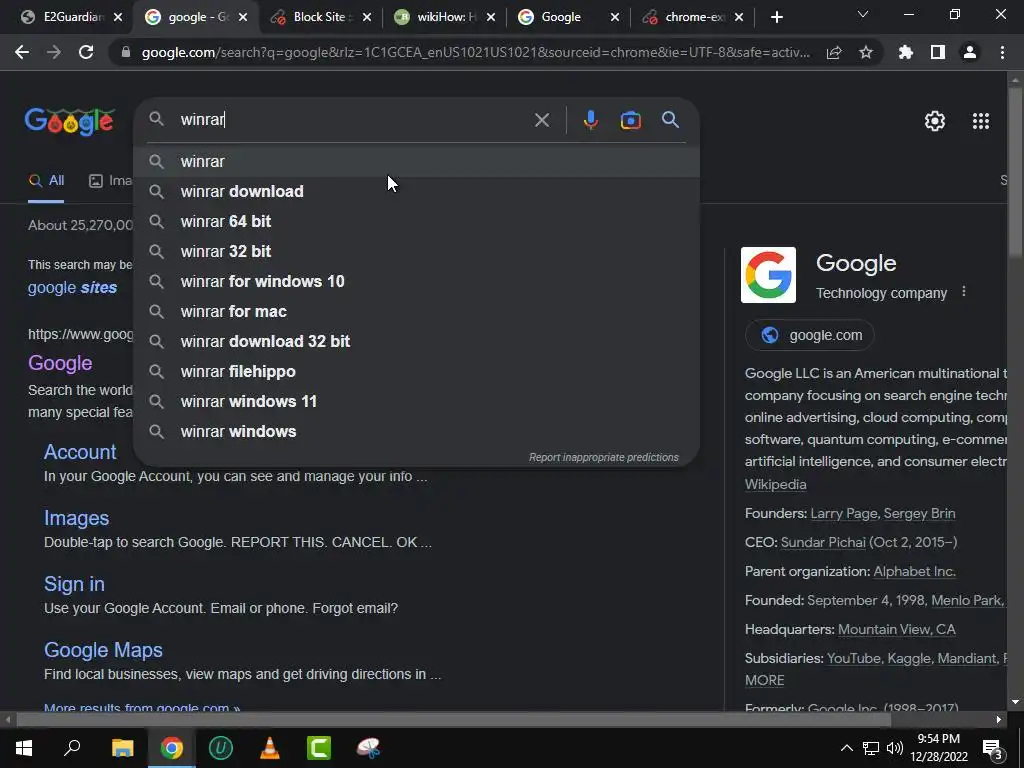1024x768 pixels.
Task: Choose suggestion 'winrar filehippo'
Action: pos(417,372)
